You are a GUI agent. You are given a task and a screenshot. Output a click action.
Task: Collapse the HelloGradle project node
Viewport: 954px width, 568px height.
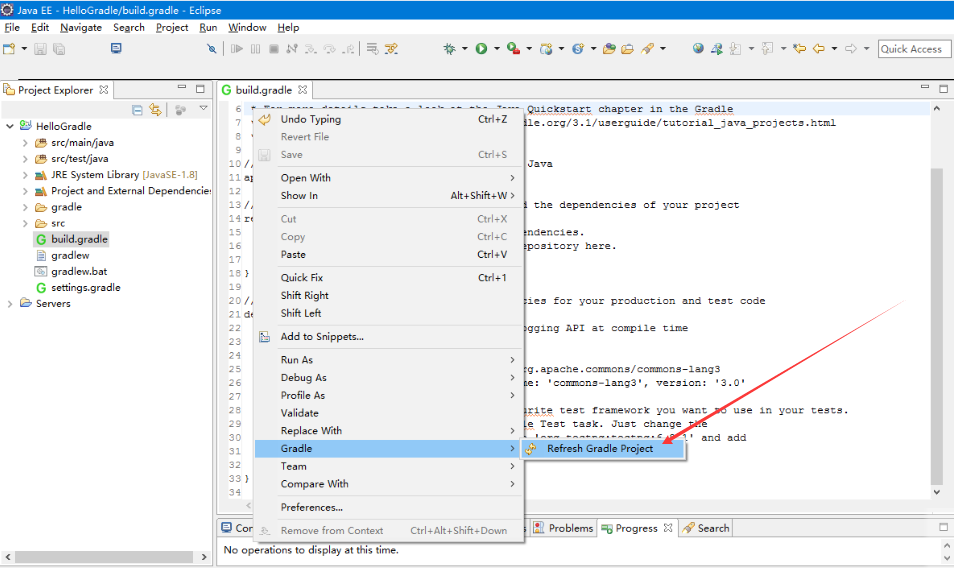[x=10, y=126]
